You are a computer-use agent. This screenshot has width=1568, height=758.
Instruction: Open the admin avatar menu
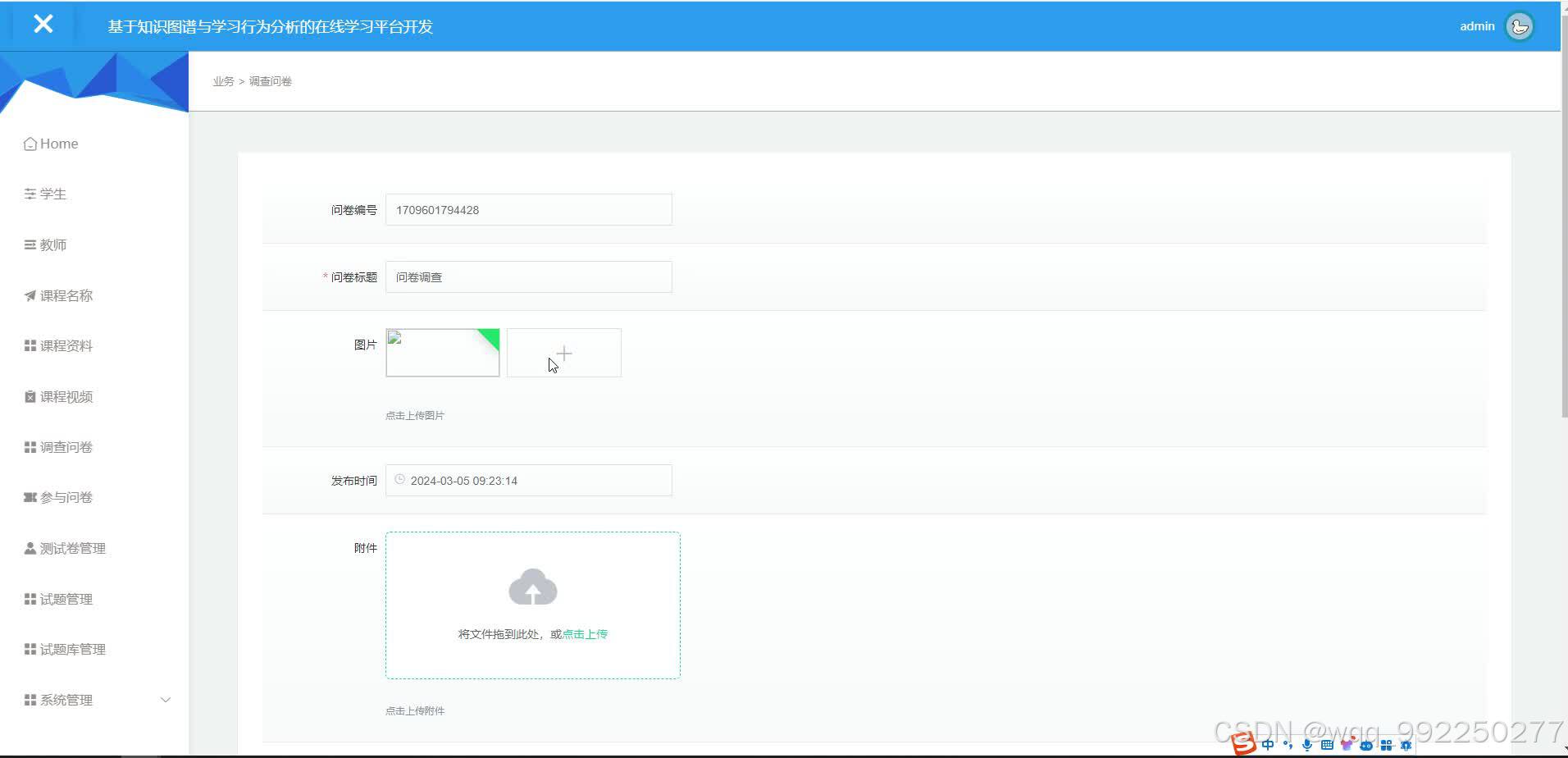click(x=1520, y=26)
